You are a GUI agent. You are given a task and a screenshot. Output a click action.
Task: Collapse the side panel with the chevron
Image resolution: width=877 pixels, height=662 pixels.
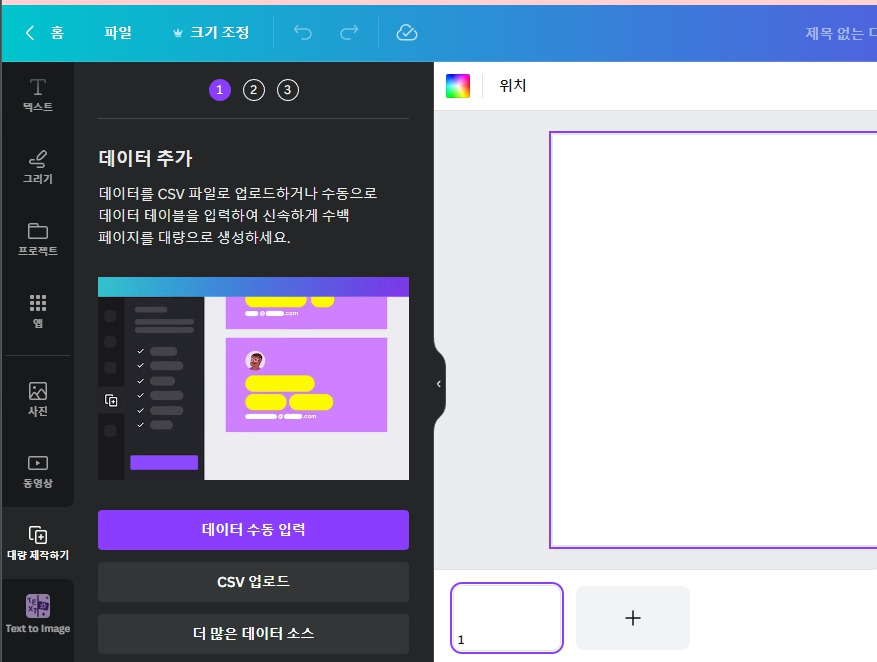438,383
